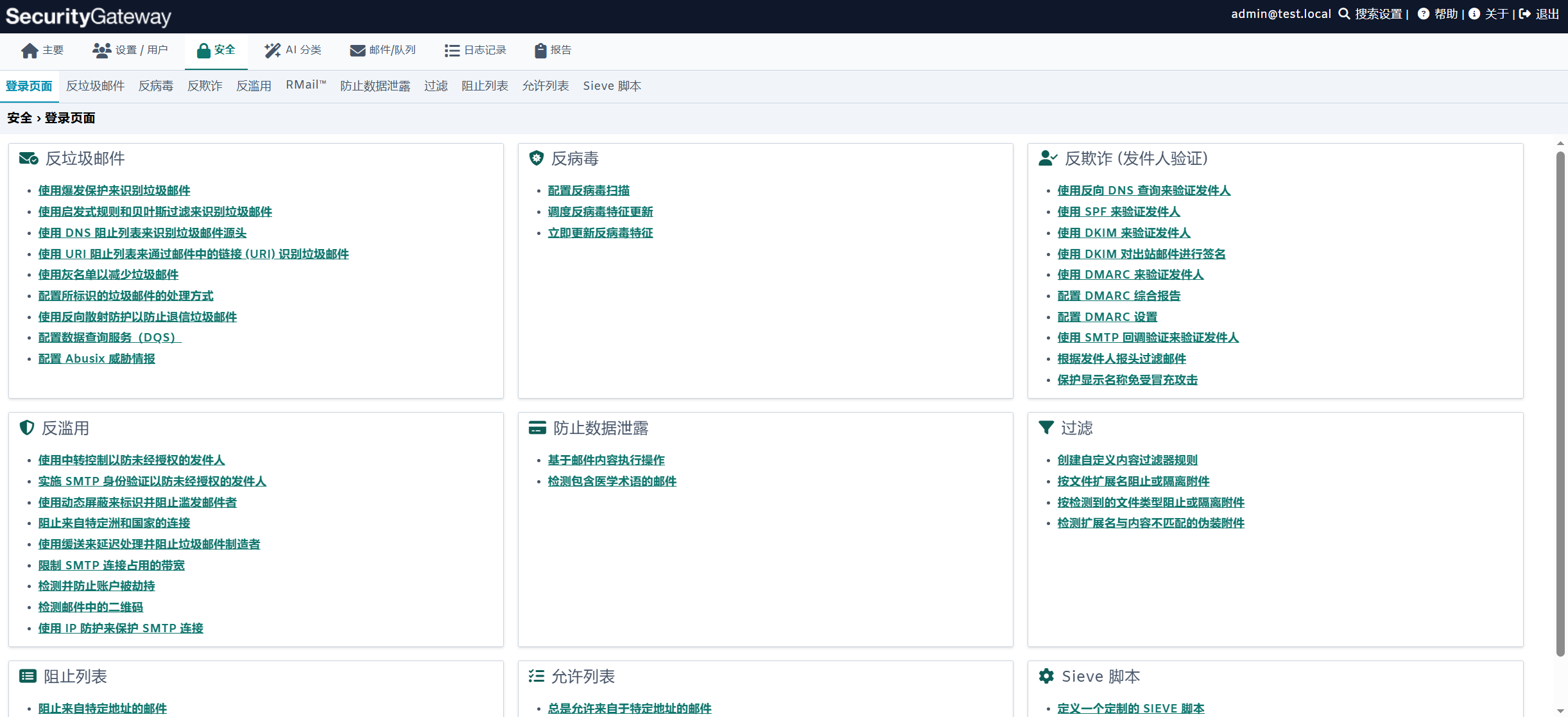The height and width of the screenshot is (717, 1568).
Task: Click link 阻止来自特定洲和国家的连接
Action: tap(114, 523)
